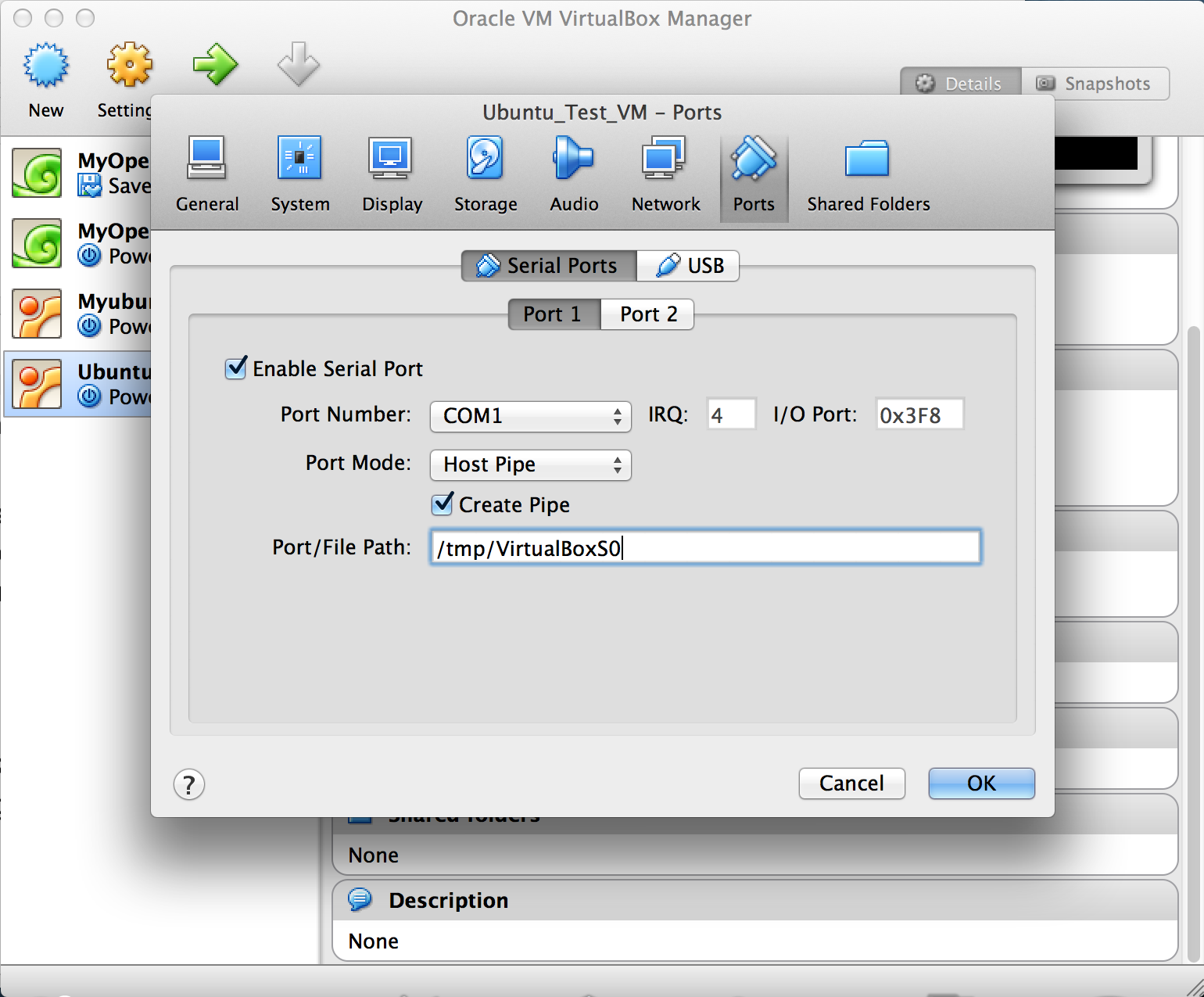This screenshot has height=997, width=1204.
Task: Open the Audio settings section
Action: [x=574, y=175]
